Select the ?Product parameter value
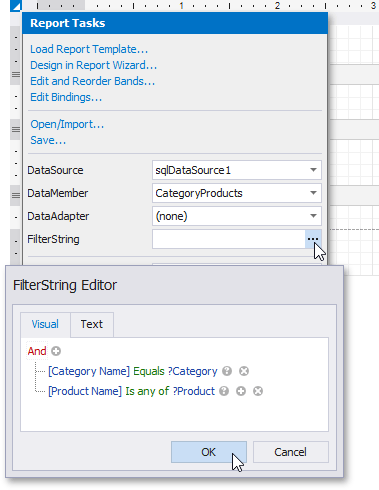 (194, 391)
